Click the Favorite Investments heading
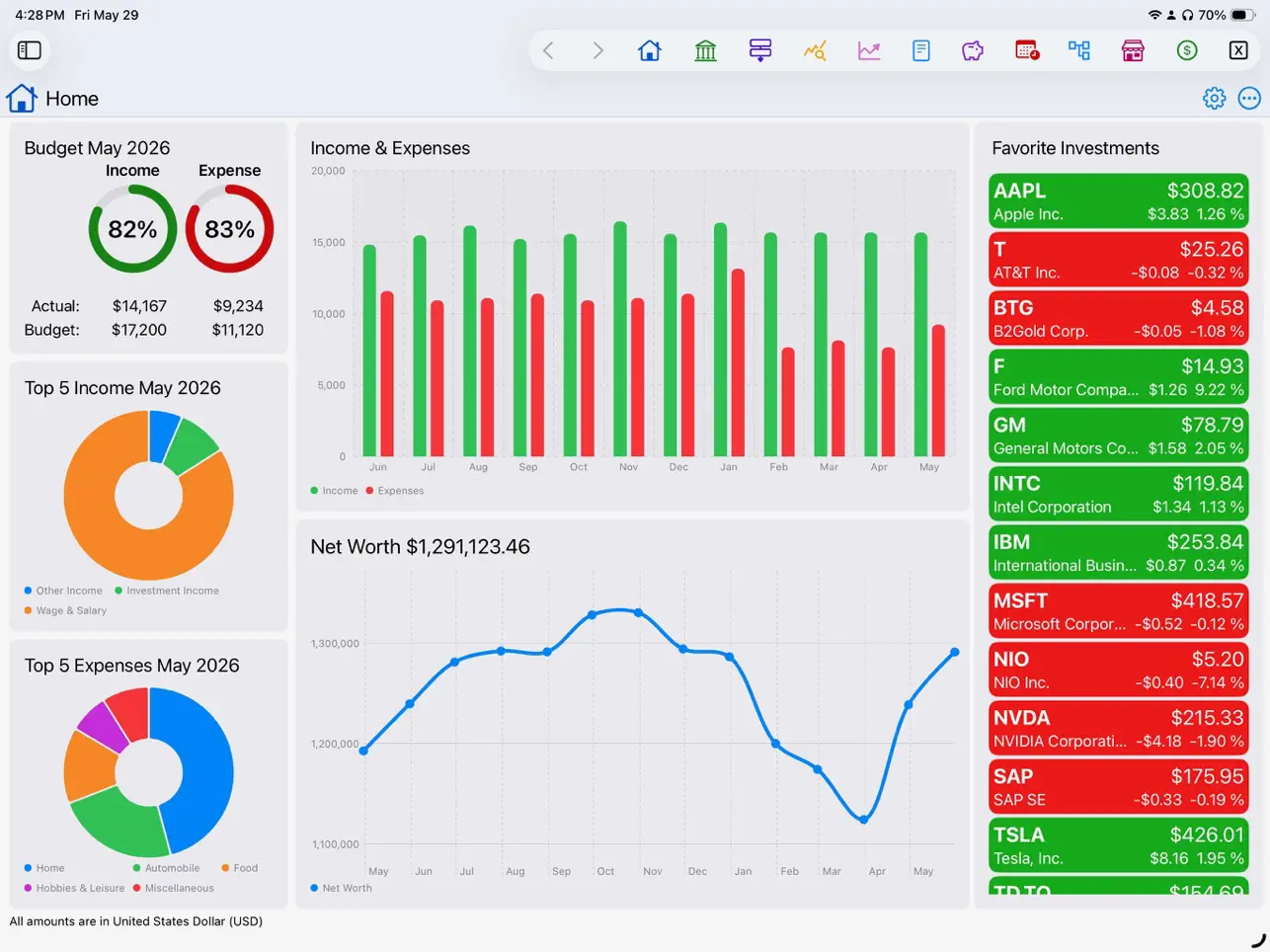This screenshot has width=1270, height=952. tap(1075, 148)
